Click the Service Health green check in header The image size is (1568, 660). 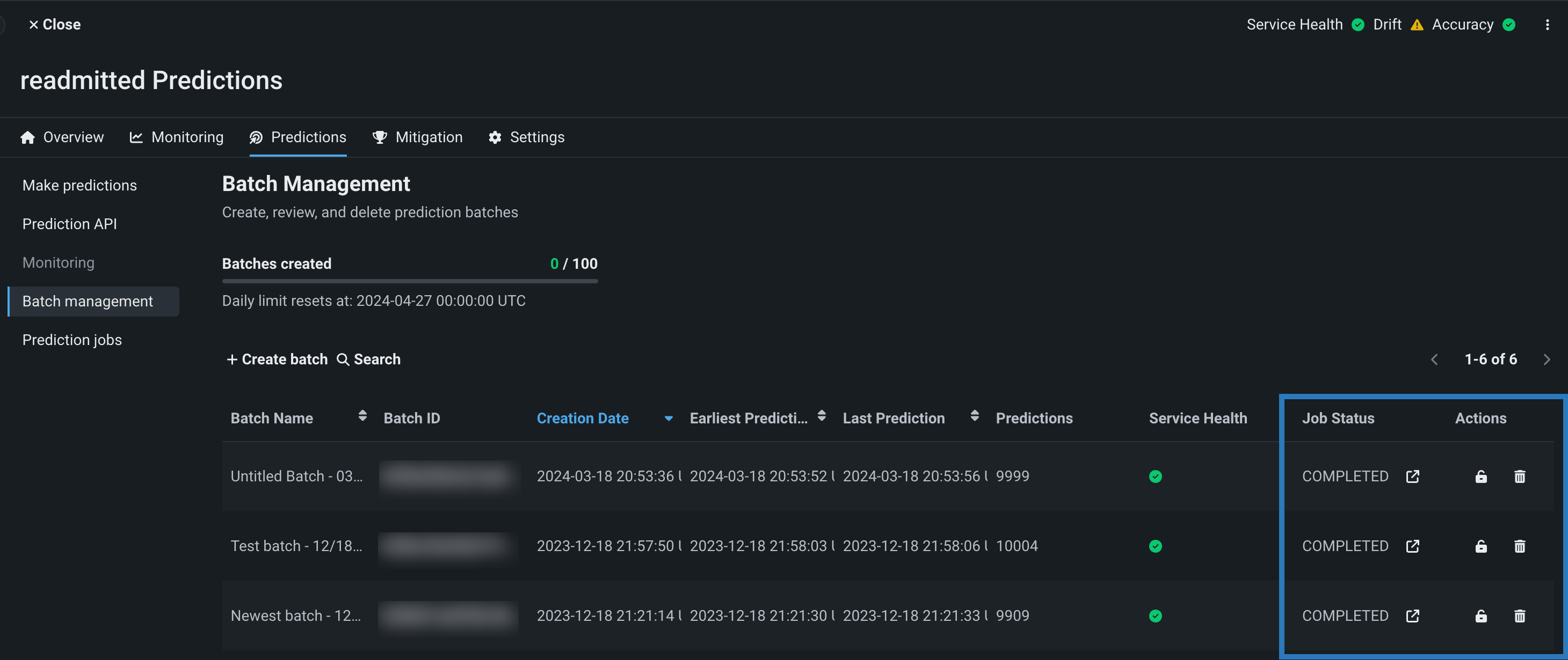coord(1358,25)
